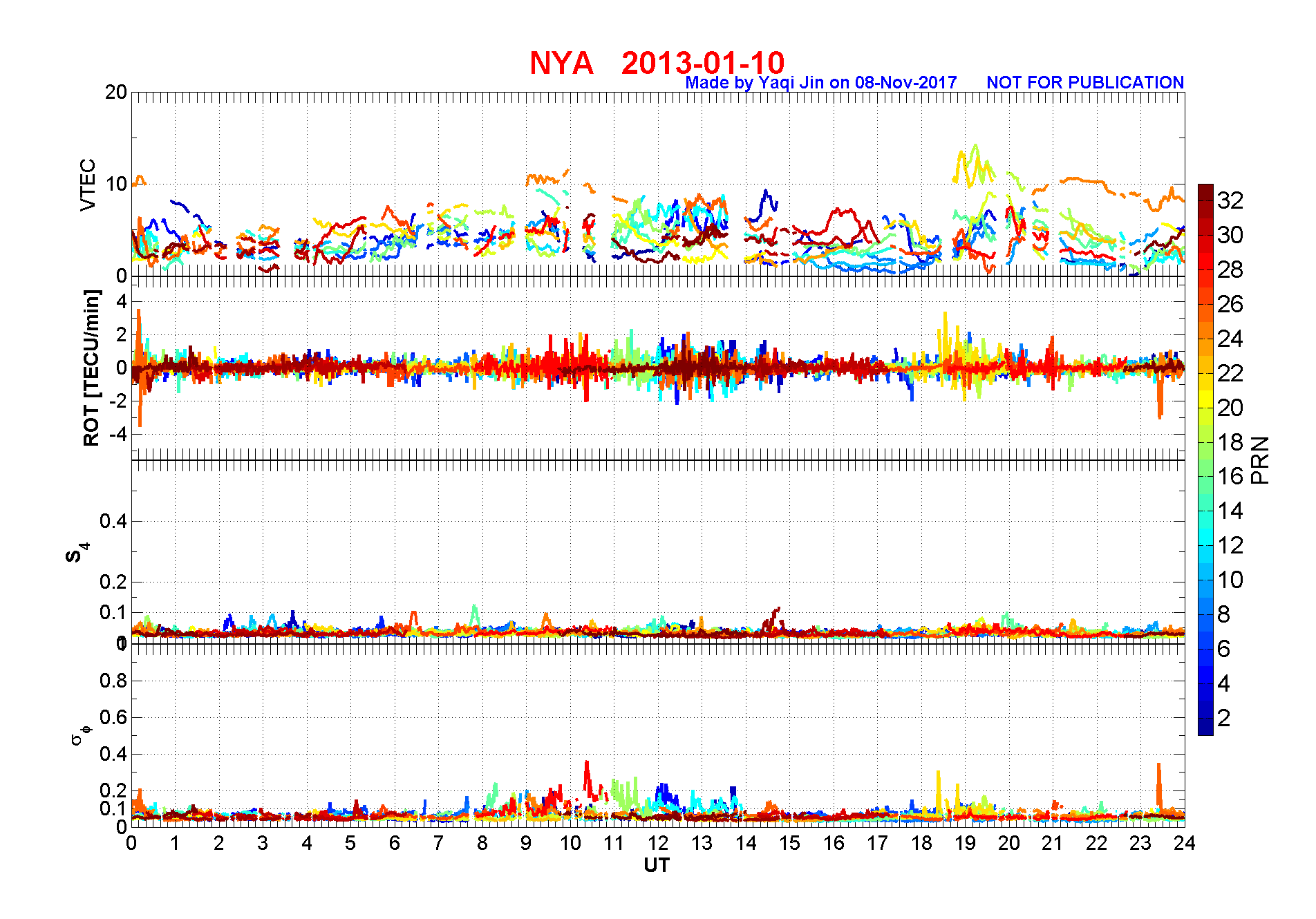Click the UT axis tick label 11
The image size is (1316, 919).
(x=614, y=843)
